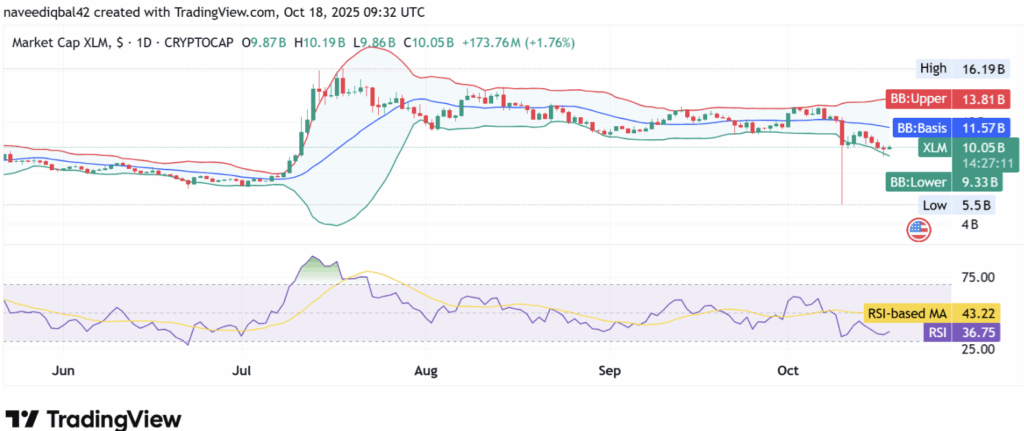Select the Oct label on time axis
This screenshot has height=431, width=1024.
(x=788, y=371)
